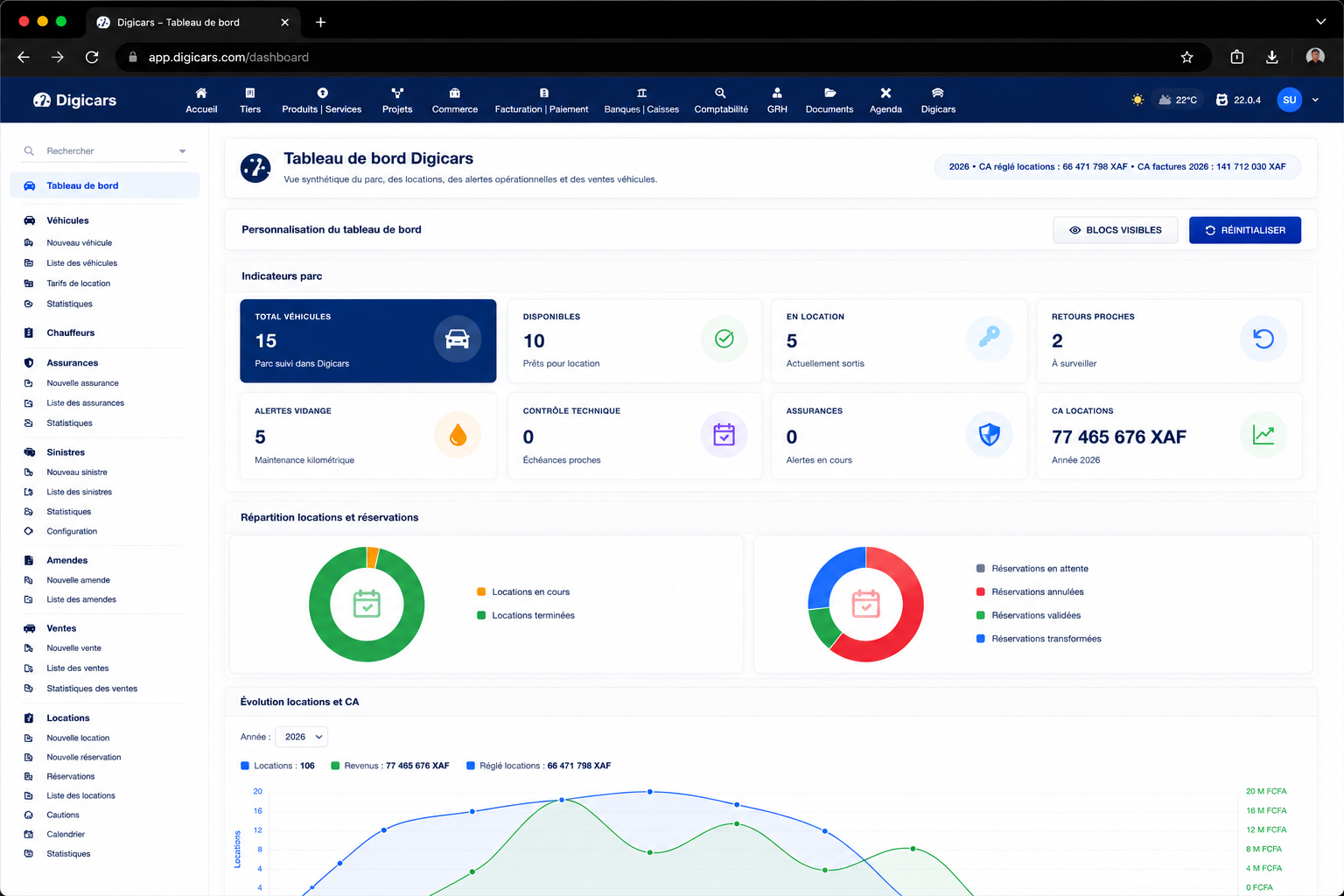Click the Commerce shop icon
Viewport: 1344px width, 896px height.
pos(455,93)
